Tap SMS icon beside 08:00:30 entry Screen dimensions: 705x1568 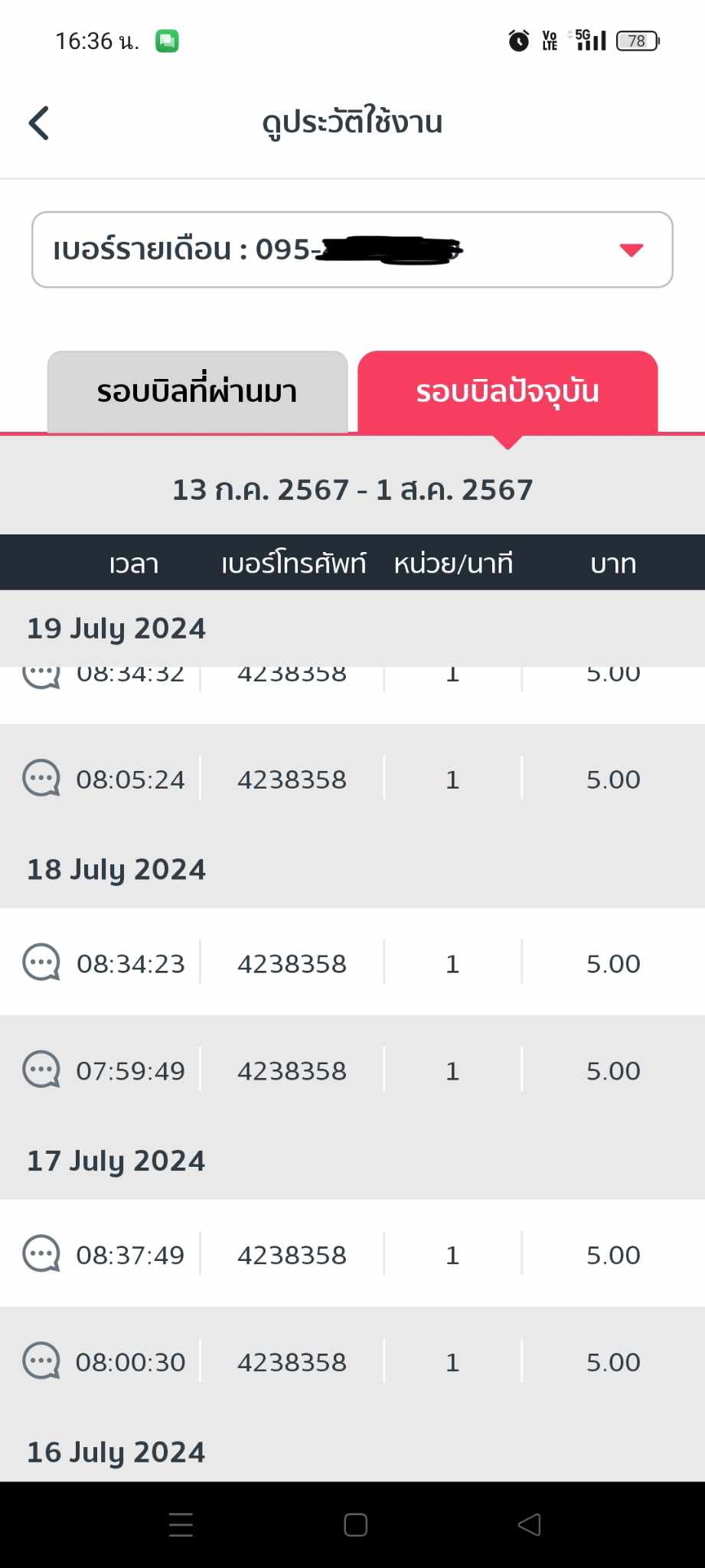click(x=41, y=1361)
